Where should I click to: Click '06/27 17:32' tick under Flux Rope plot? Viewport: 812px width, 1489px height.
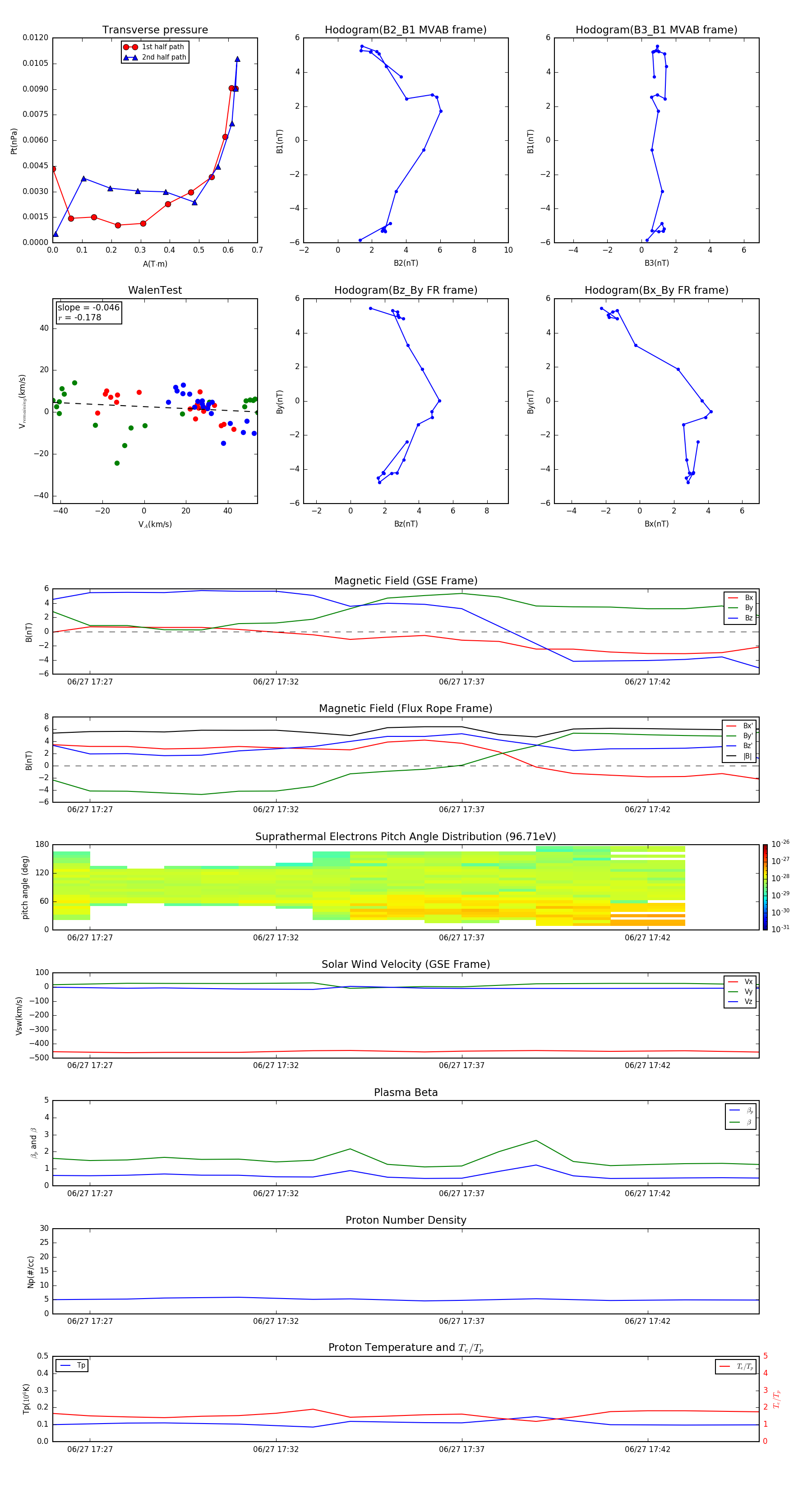[276, 810]
